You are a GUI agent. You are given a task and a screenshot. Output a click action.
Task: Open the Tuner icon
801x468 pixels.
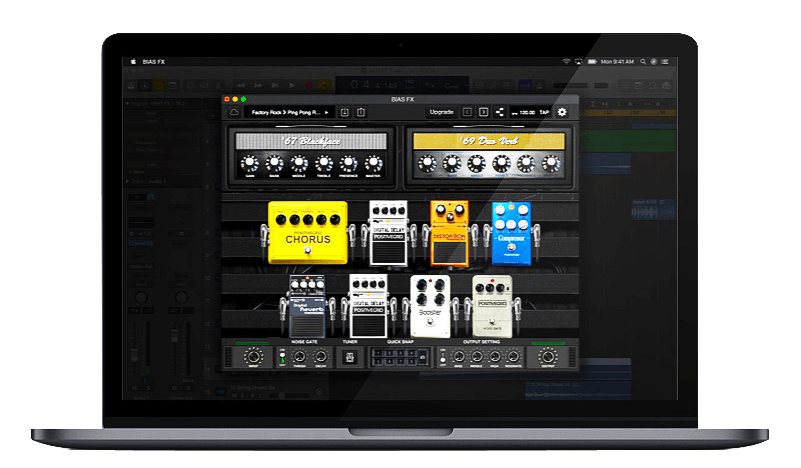[350, 357]
